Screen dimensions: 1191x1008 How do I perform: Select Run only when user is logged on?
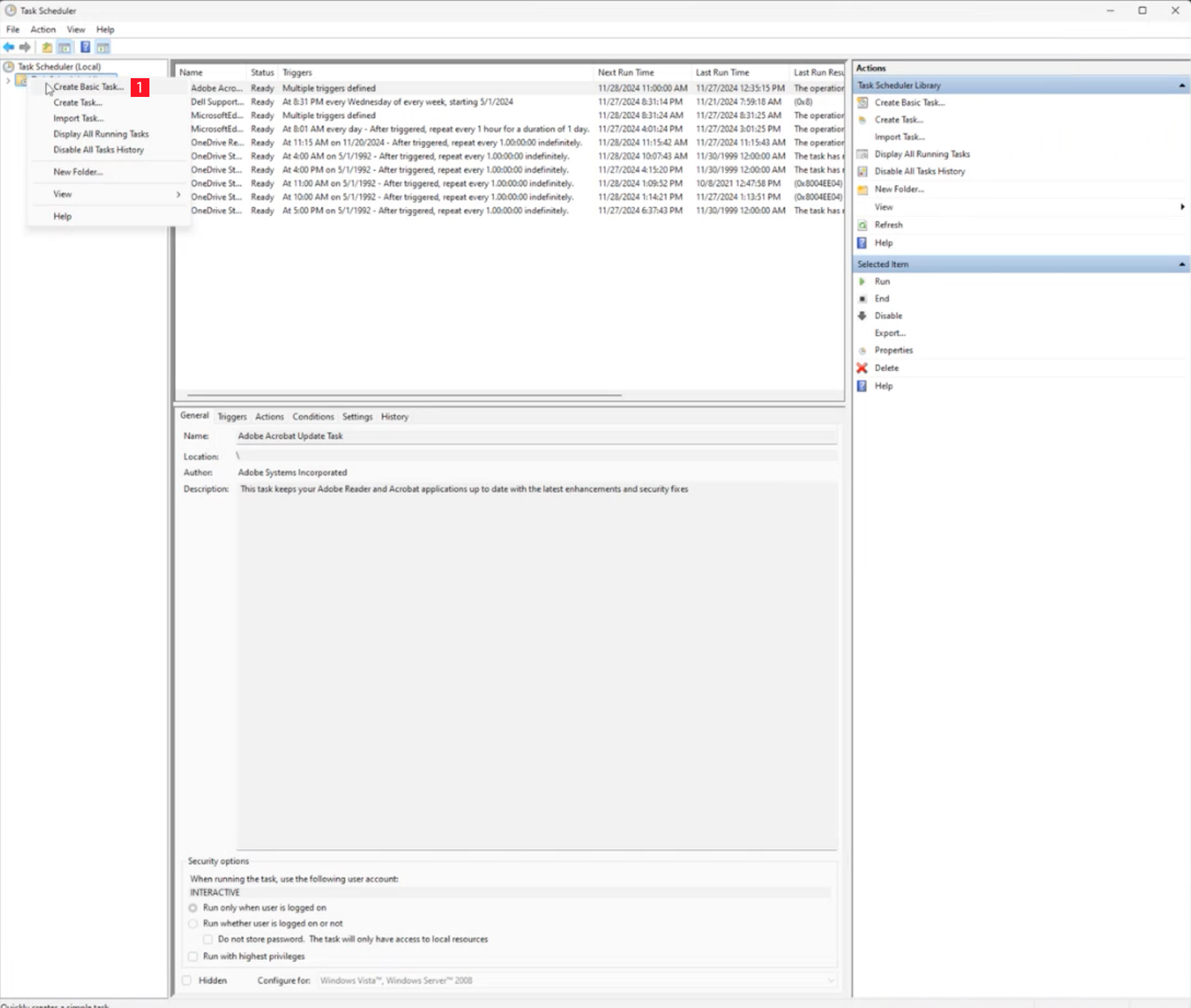tap(193, 908)
